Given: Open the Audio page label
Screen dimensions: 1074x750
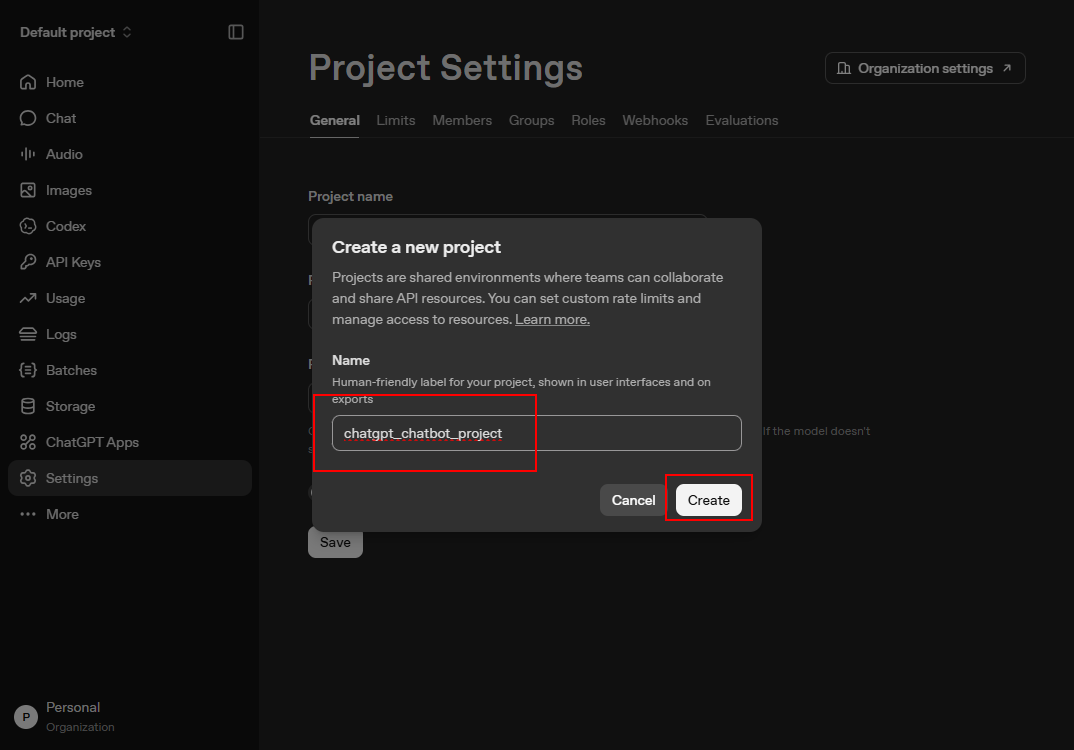Looking at the screenshot, I should tap(64, 154).
